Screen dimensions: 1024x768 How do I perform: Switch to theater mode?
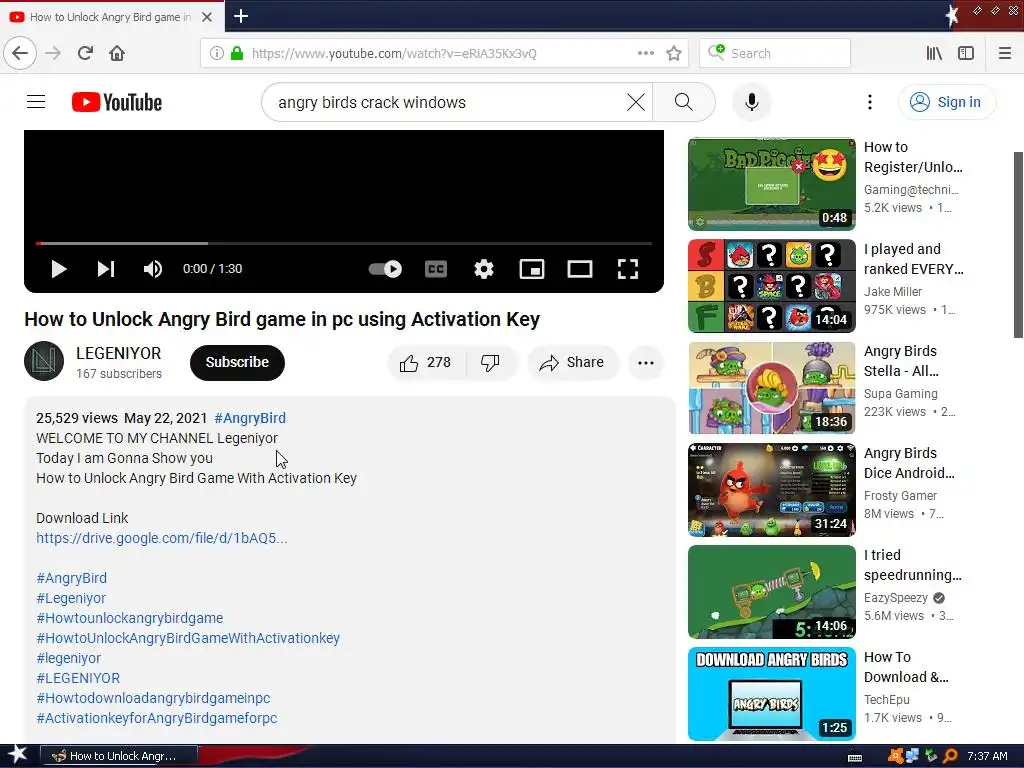coord(579,268)
